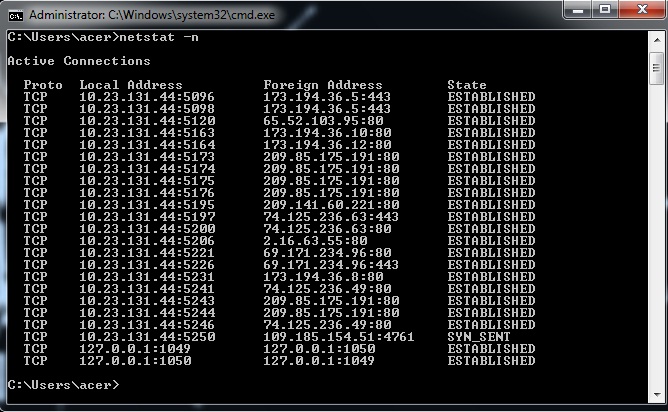
Task: Click foreign address 173.194.36.10:80
Action: click(x=327, y=133)
